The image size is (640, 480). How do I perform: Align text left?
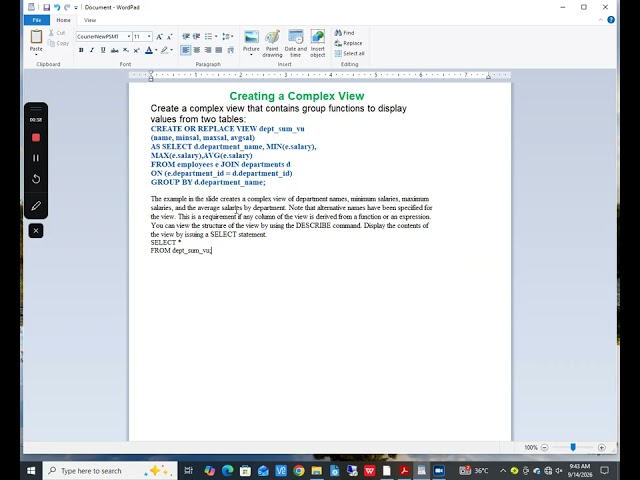(x=186, y=50)
